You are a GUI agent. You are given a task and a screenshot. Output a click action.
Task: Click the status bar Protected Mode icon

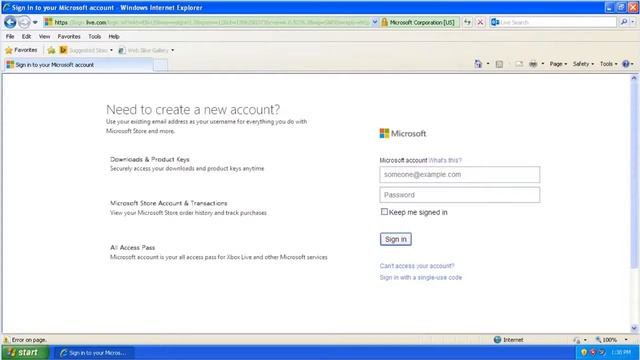[576, 340]
